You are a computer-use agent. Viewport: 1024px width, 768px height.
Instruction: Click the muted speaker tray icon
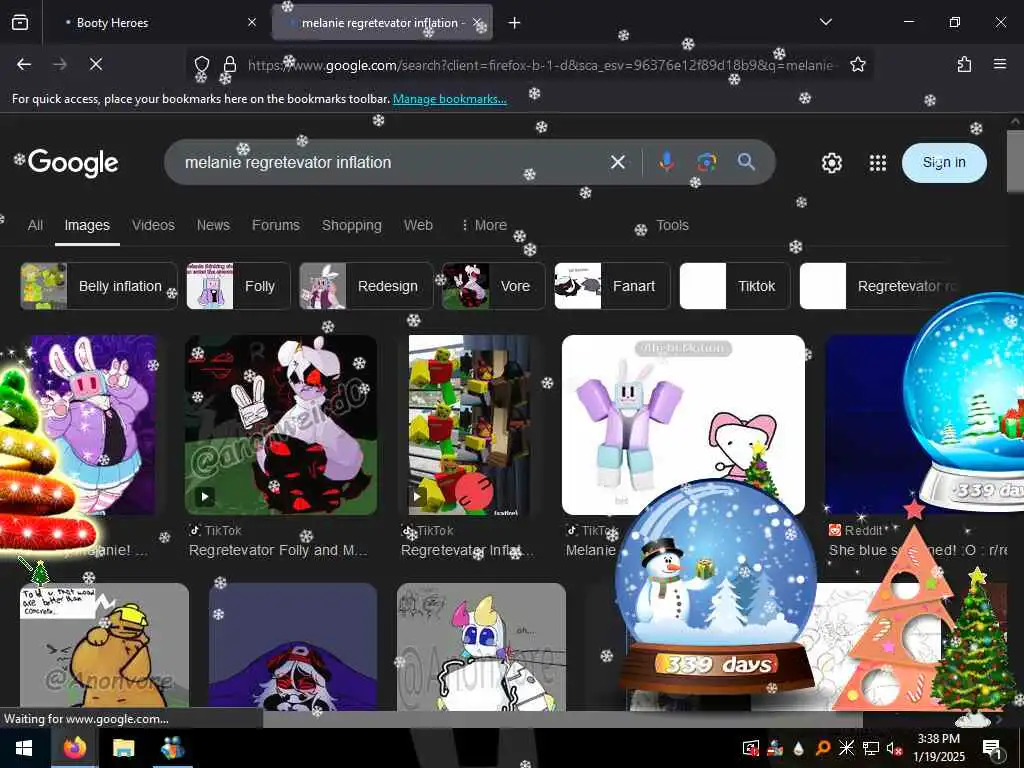[895, 748]
